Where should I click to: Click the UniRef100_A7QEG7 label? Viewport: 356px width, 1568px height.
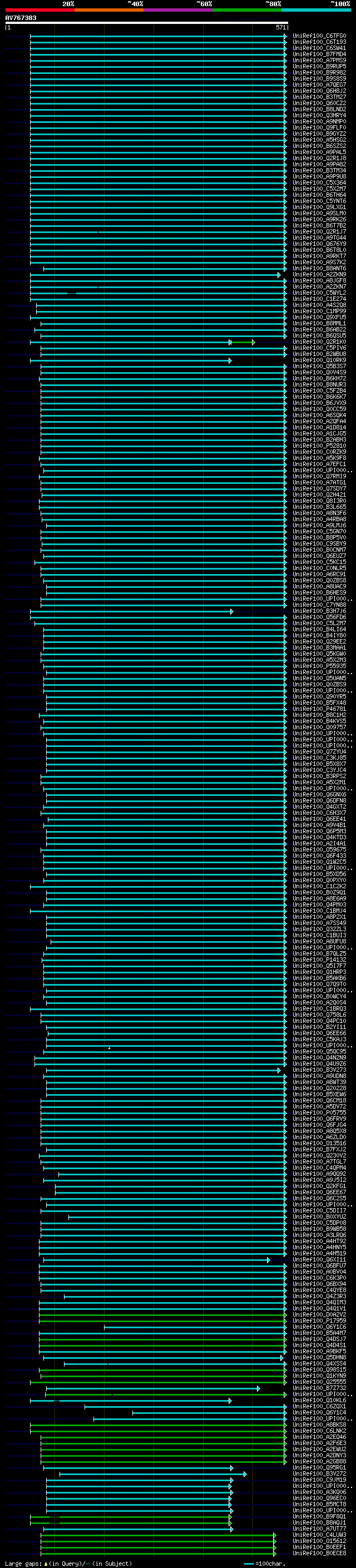319,85
